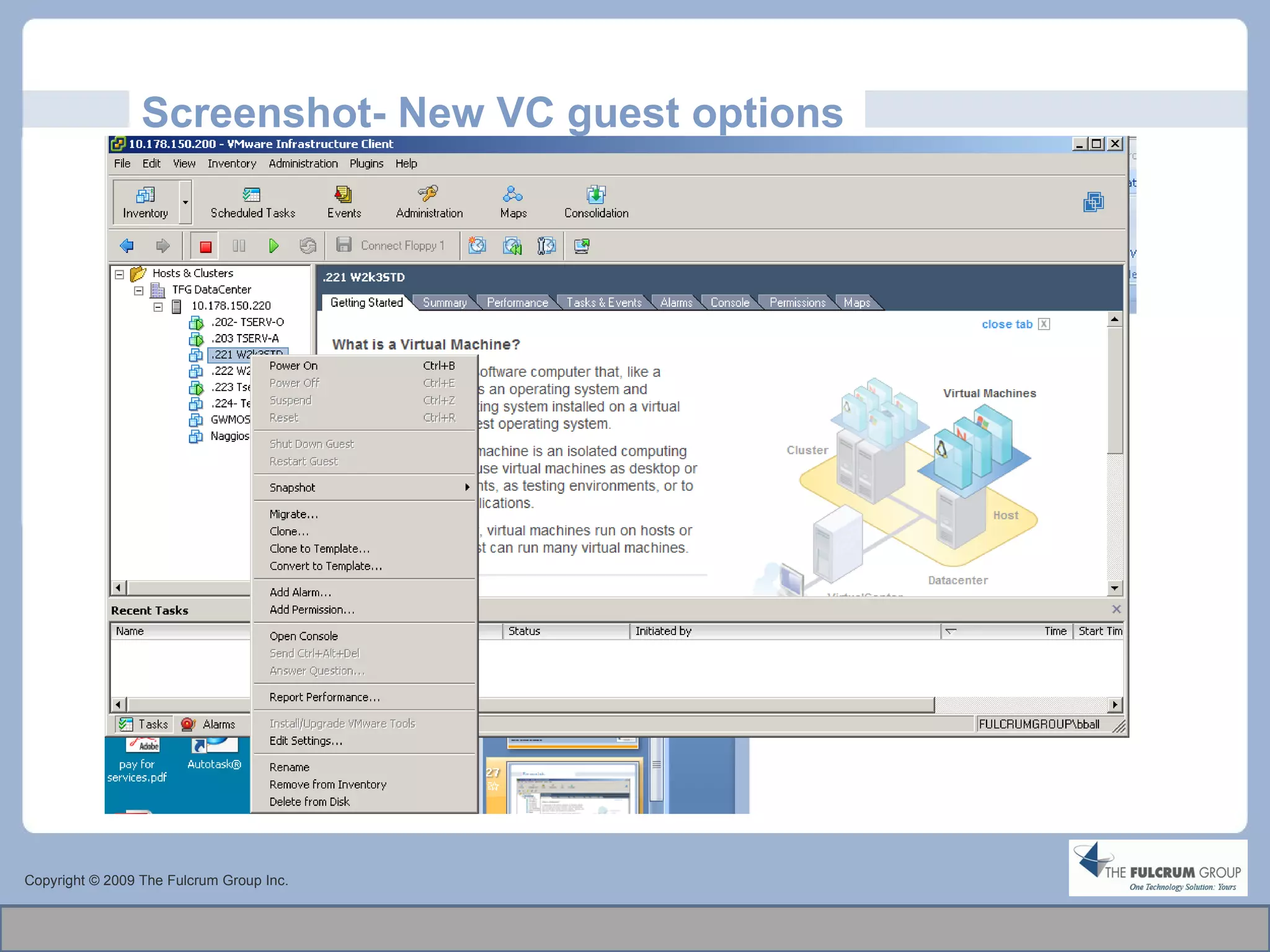Launch the VM console toolbar icon
This screenshot has height=952, width=1270.
582,246
